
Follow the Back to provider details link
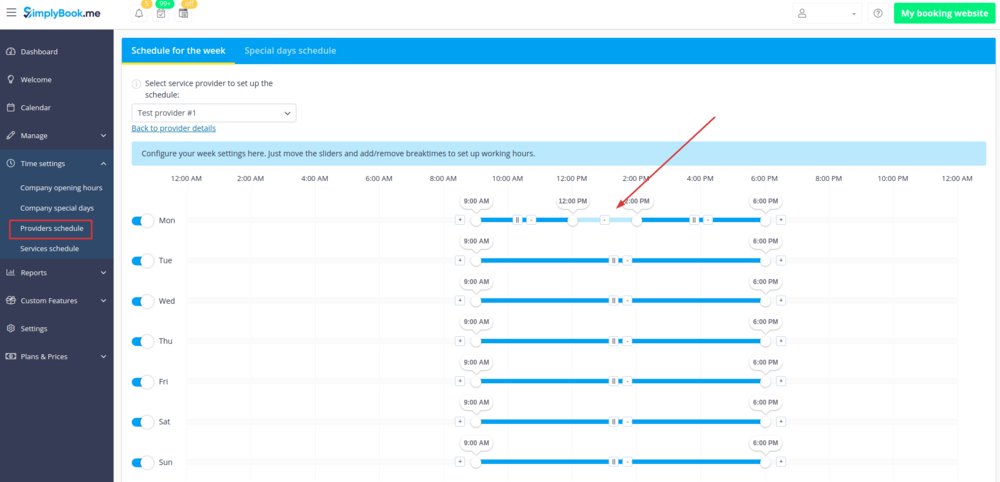(173, 128)
